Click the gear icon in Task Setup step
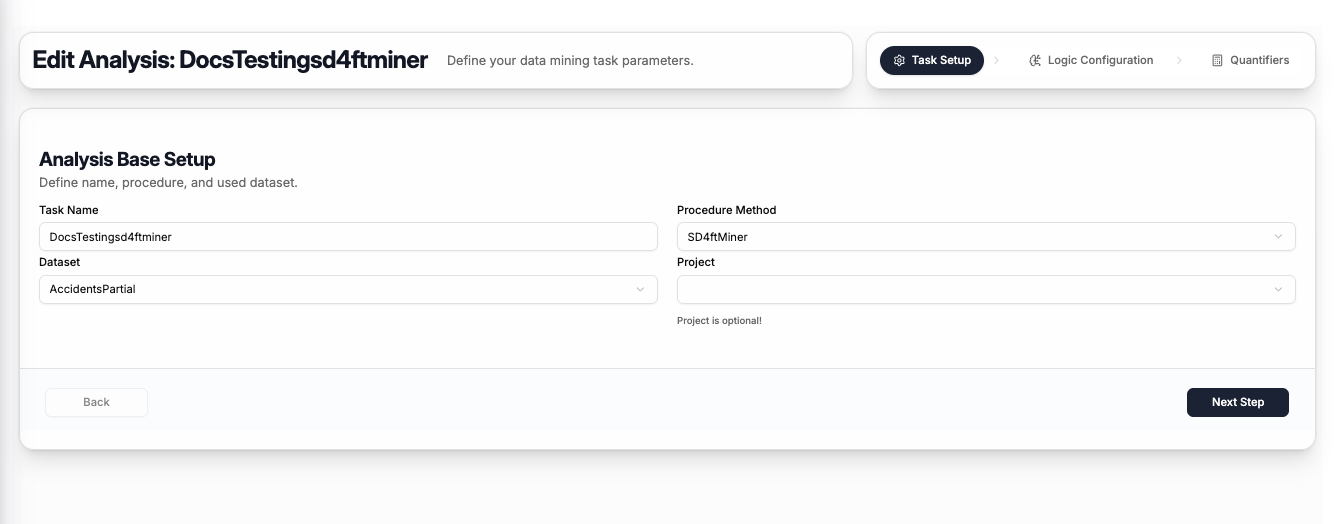The width and height of the screenshot is (1343, 524). [x=899, y=60]
